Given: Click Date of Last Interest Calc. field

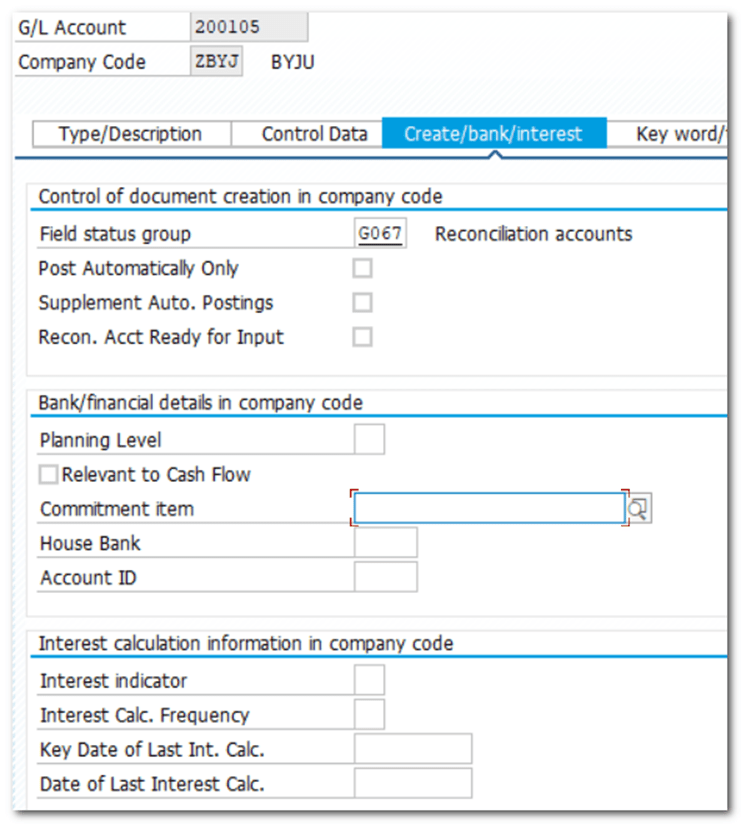Looking at the screenshot, I should click(x=412, y=784).
